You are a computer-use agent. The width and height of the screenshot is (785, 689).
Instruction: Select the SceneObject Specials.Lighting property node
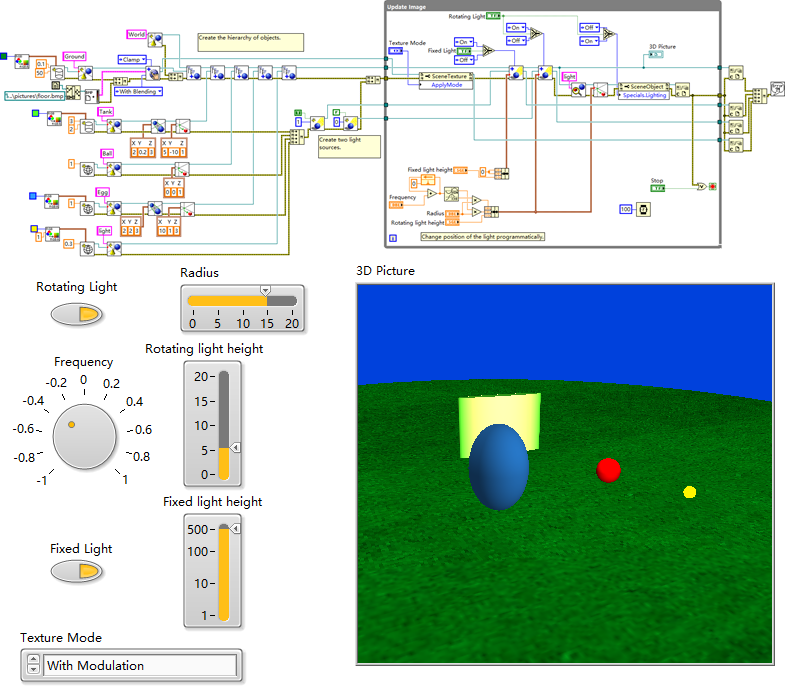pos(641,91)
